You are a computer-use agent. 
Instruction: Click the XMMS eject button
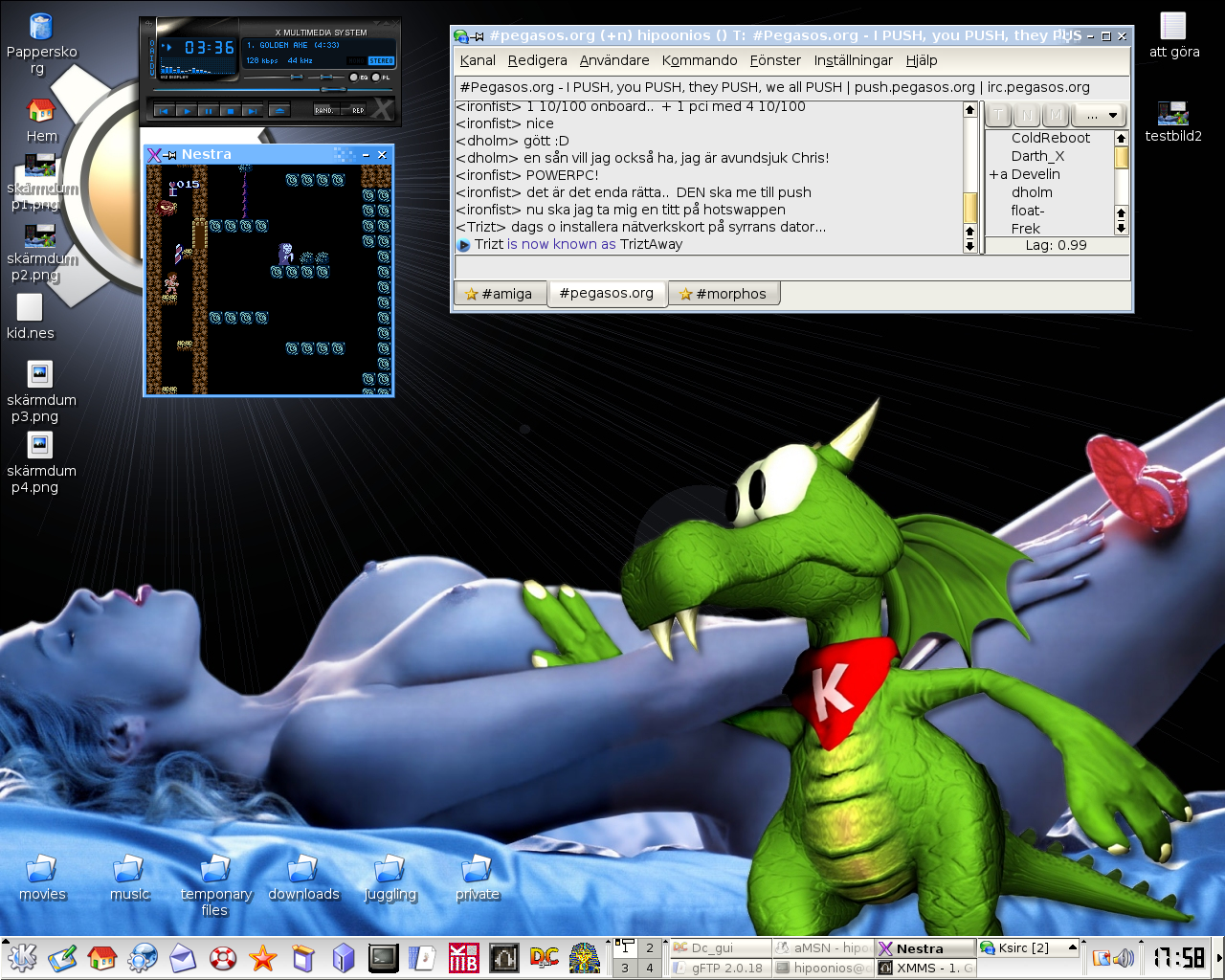pos(279,111)
